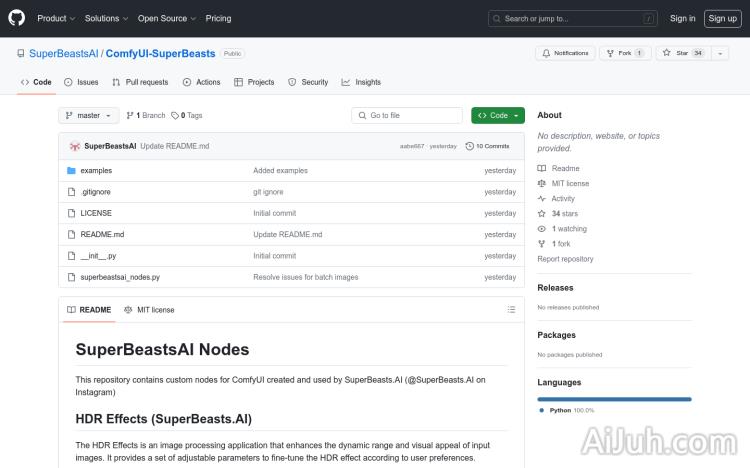Expand the green Code dropdown
The height and width of the screenshot is (468, 750).
pos(498,116)
